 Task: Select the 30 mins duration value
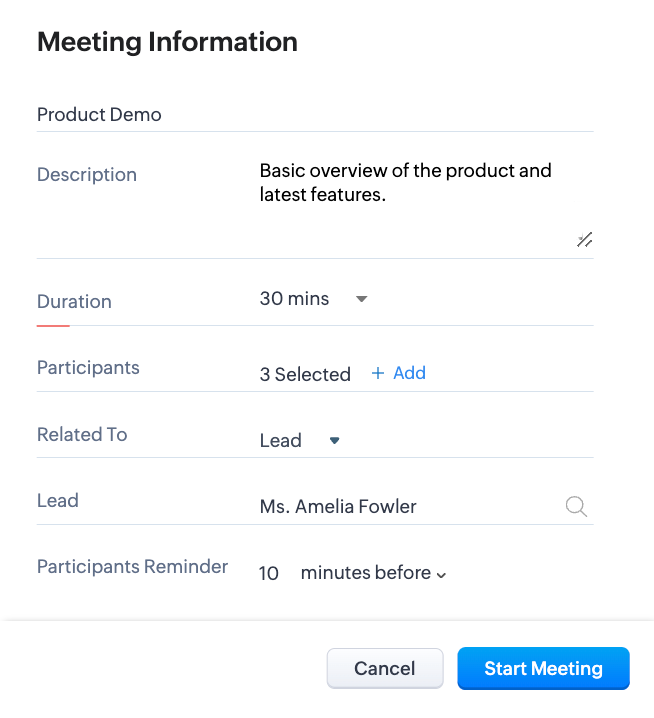pyautogui.click(x=294, y=299)
